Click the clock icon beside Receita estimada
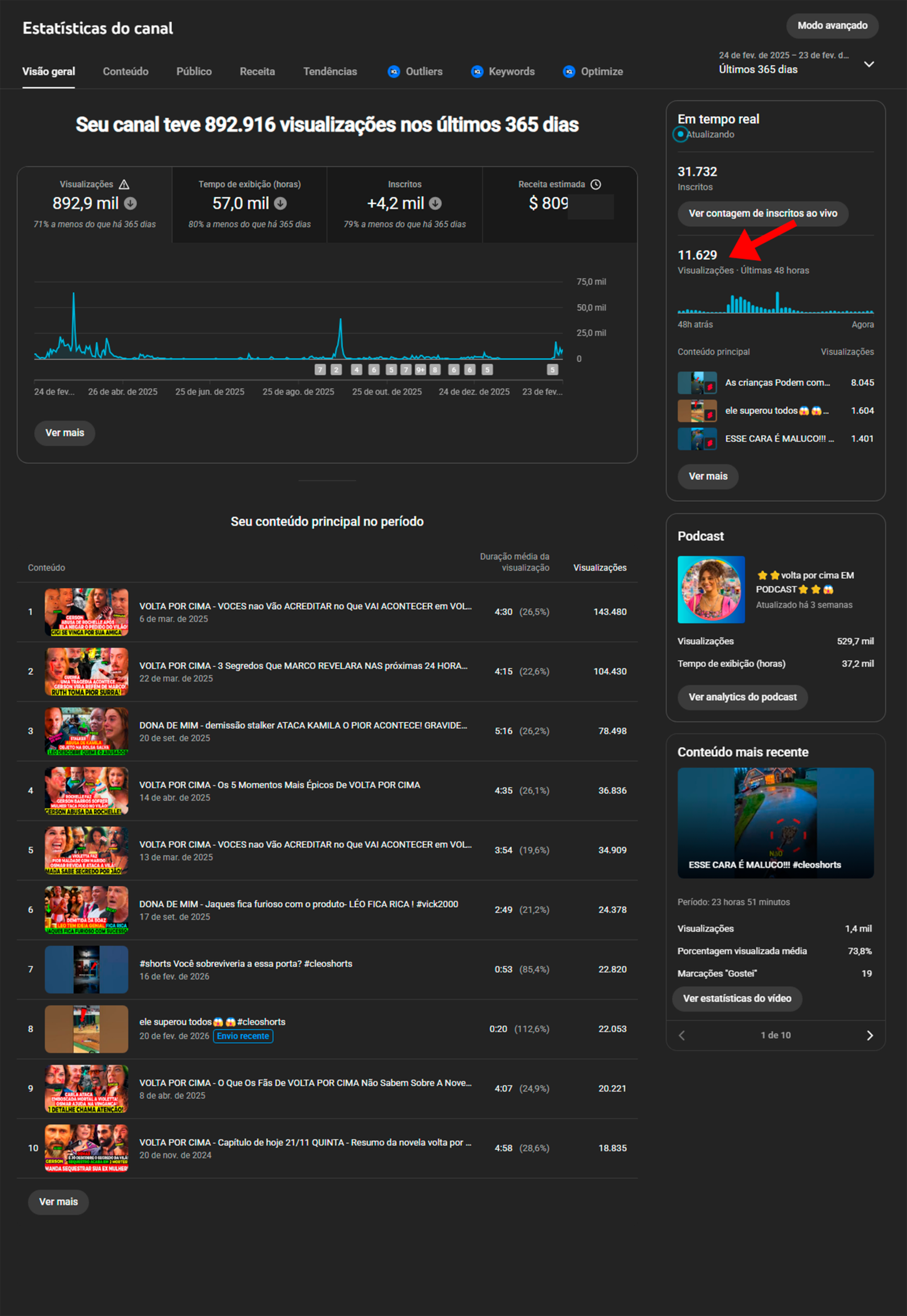The width and height of the screenshot is (907, 1316). tap(596, 184)
